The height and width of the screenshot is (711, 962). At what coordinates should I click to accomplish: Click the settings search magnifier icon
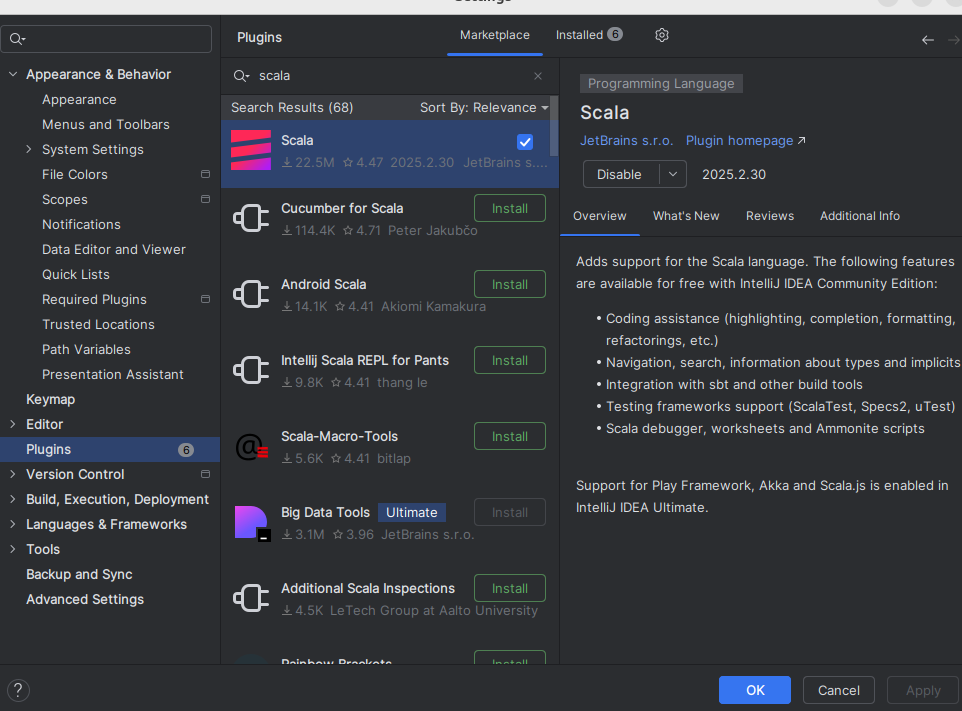[17, 39]
